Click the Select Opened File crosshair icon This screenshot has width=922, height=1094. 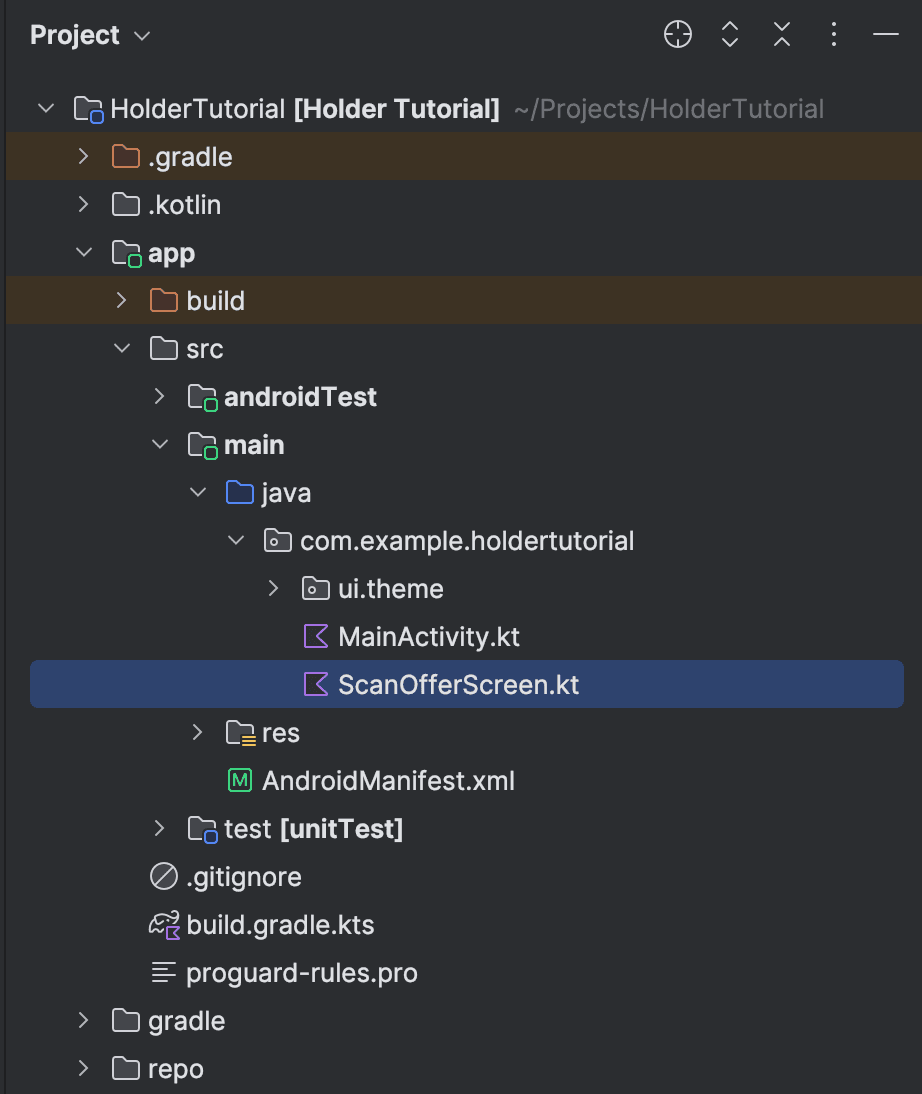(x=678, y=35)
